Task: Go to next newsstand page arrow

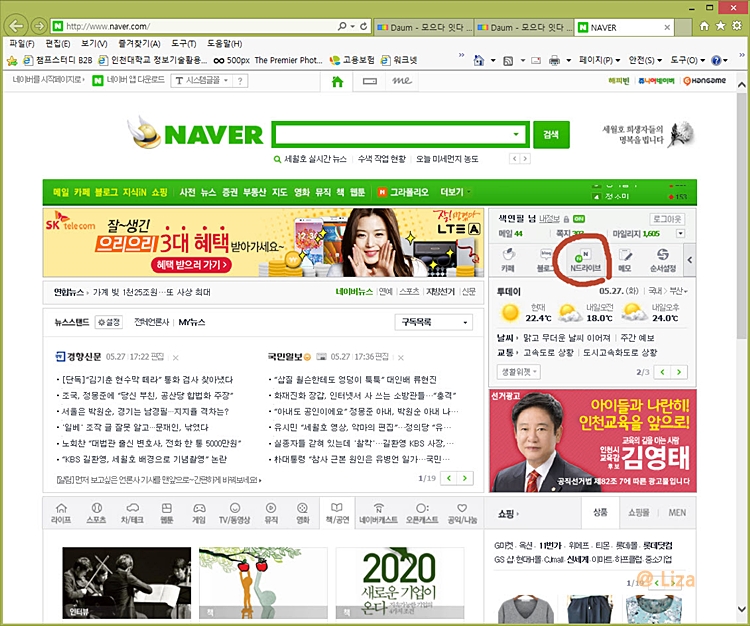Action: coord(465,478)
